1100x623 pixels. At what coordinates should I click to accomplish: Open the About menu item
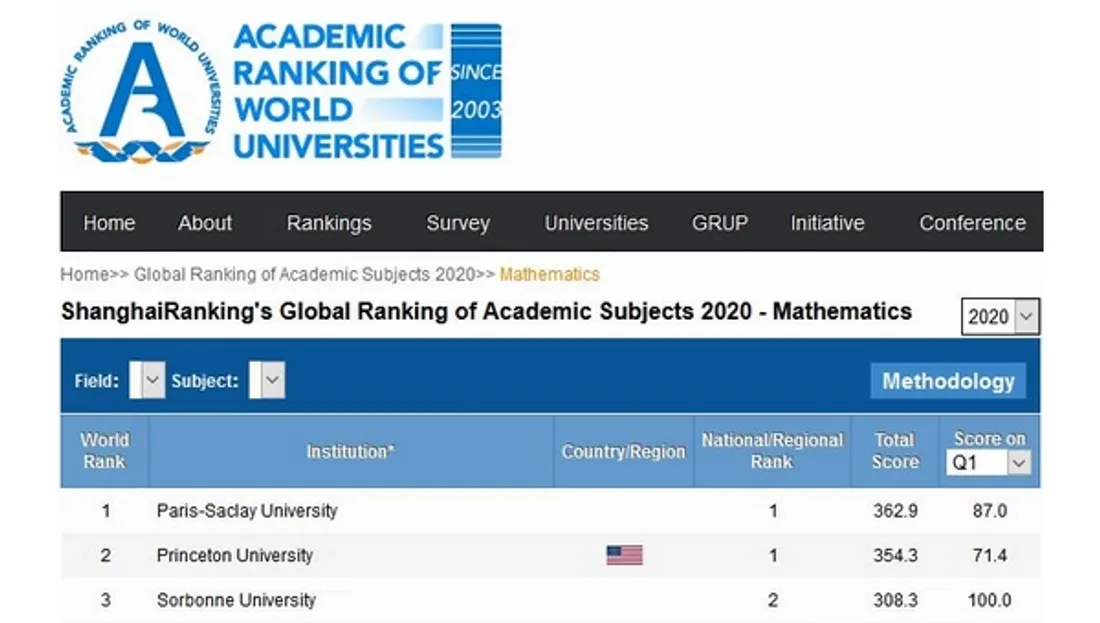[x=205, y=223]
